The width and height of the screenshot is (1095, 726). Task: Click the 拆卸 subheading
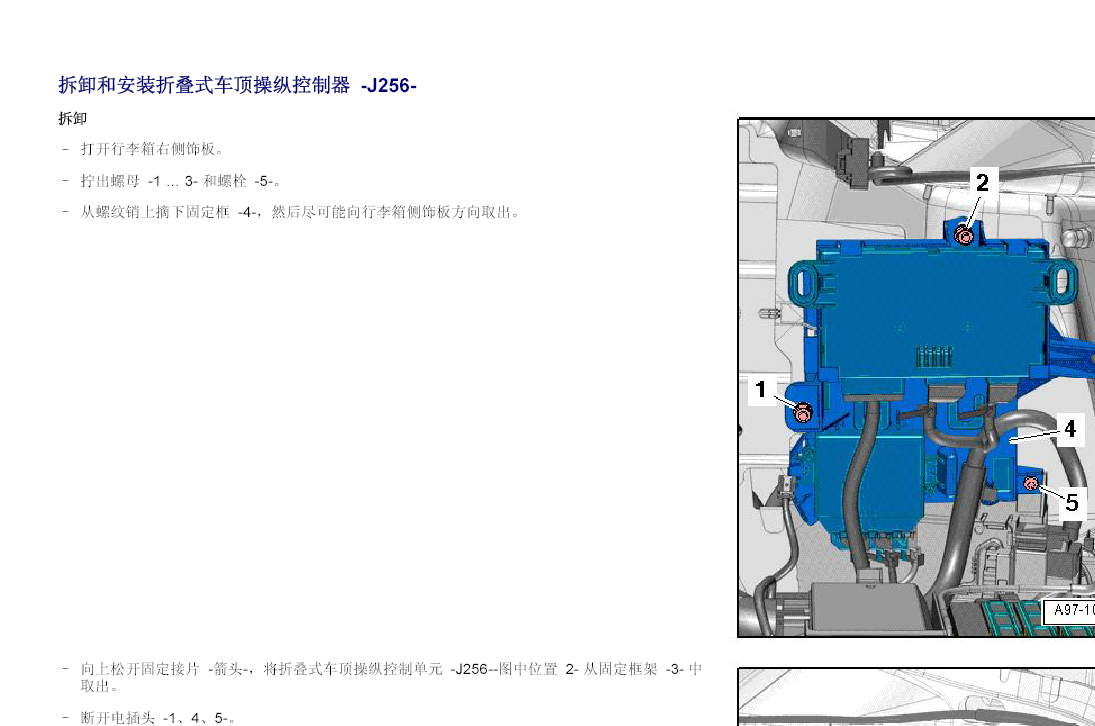(x=73, y=119)
